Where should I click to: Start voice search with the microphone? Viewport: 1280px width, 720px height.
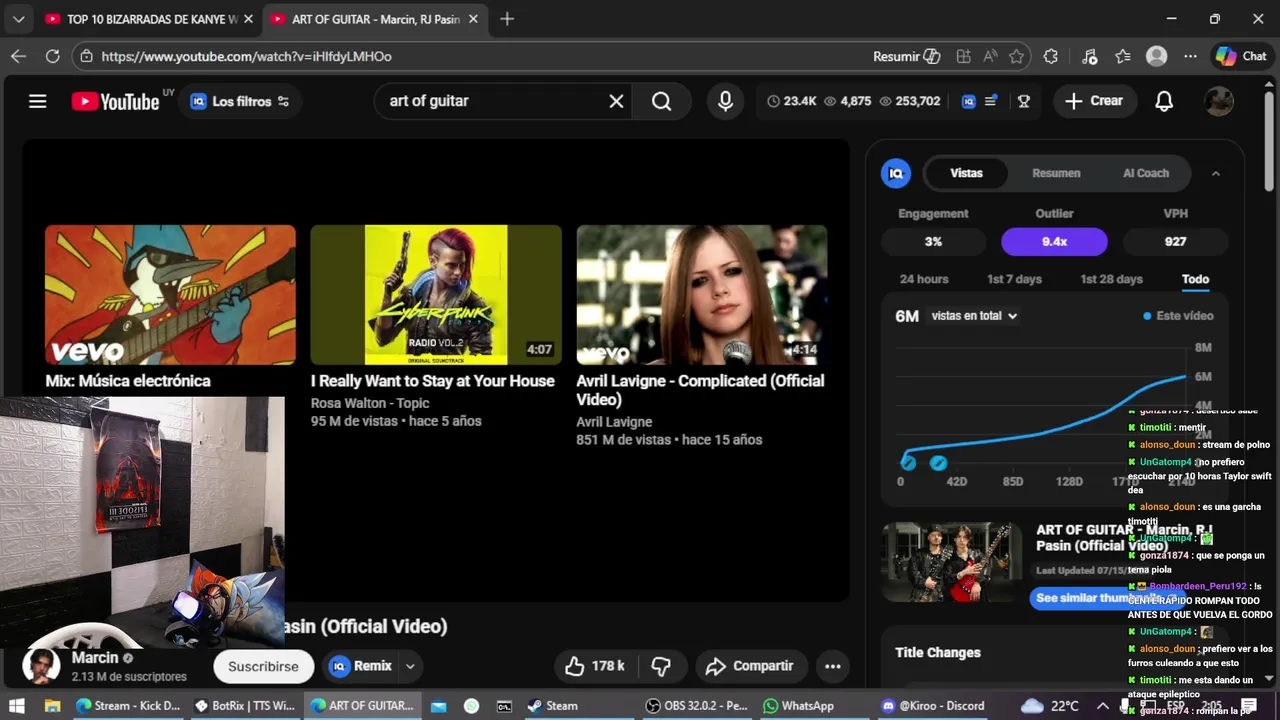coord(726,101)
